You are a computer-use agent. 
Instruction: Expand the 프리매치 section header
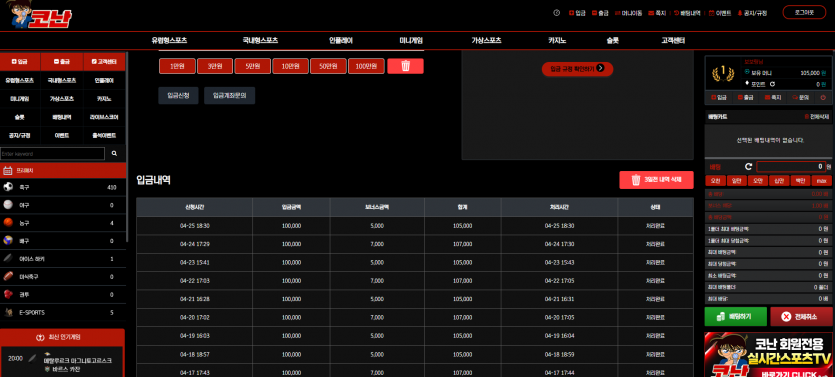(x=63, y=170)
